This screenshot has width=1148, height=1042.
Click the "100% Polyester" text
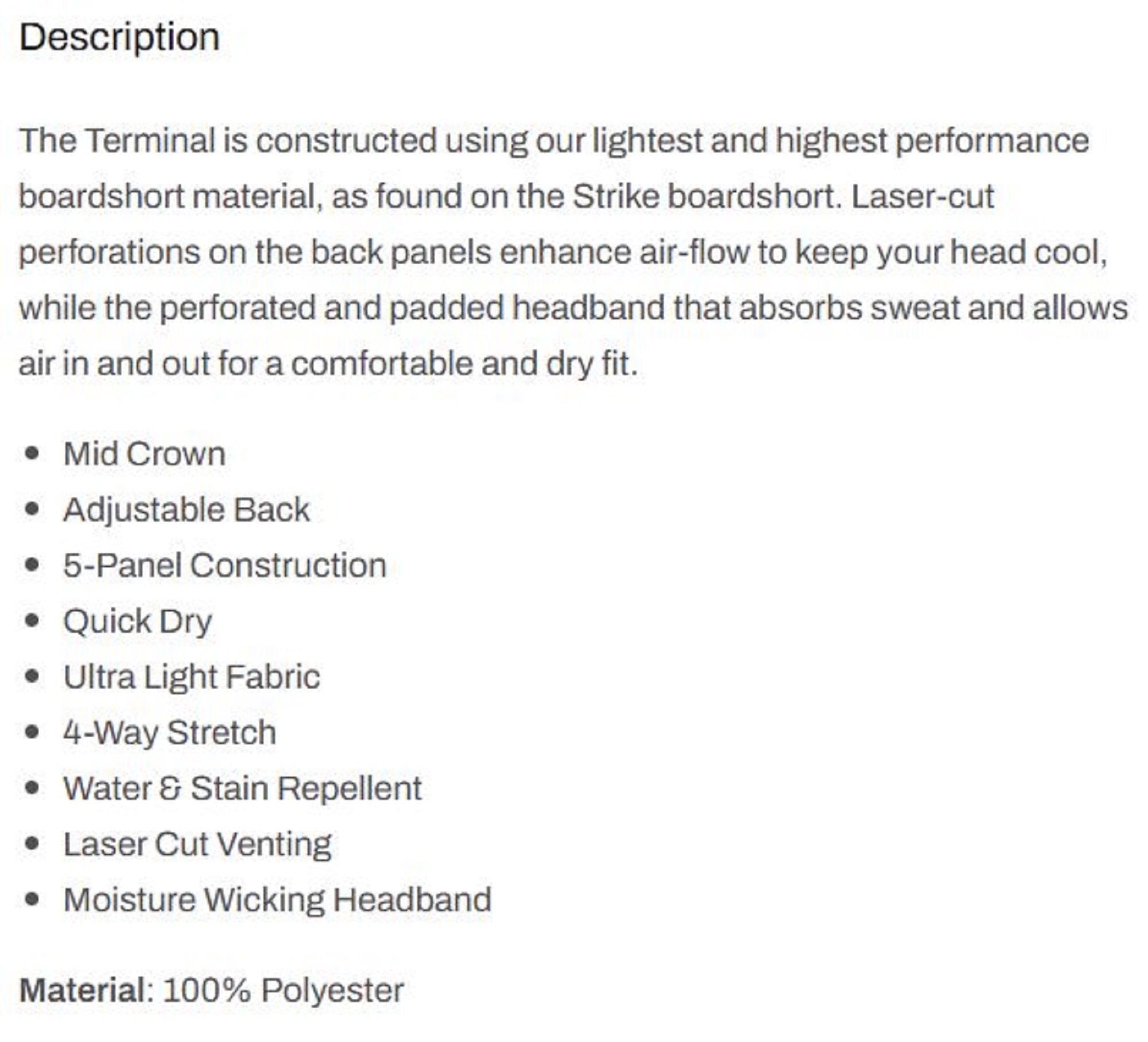(284, 990)
